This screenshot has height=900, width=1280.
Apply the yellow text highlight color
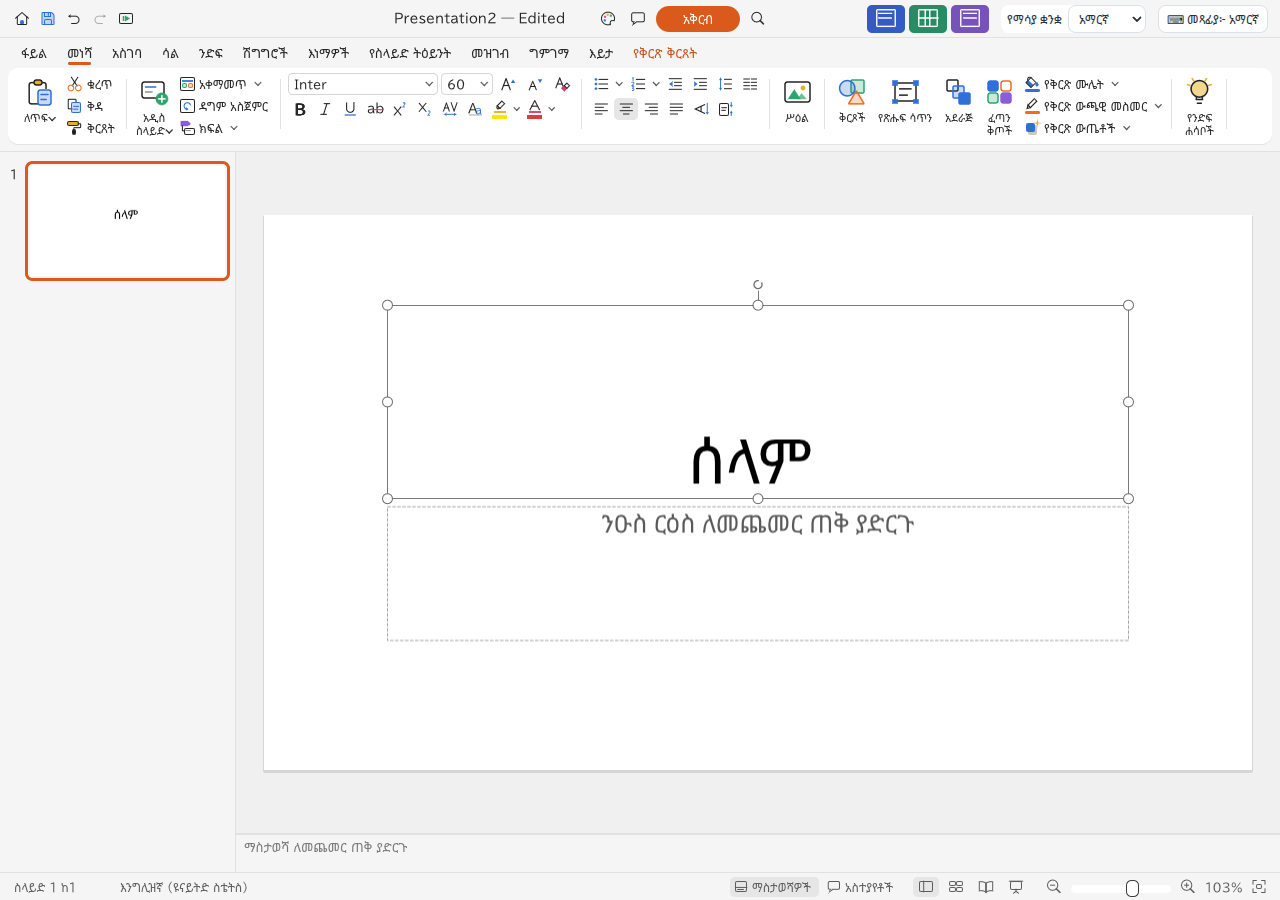point(500,109)
